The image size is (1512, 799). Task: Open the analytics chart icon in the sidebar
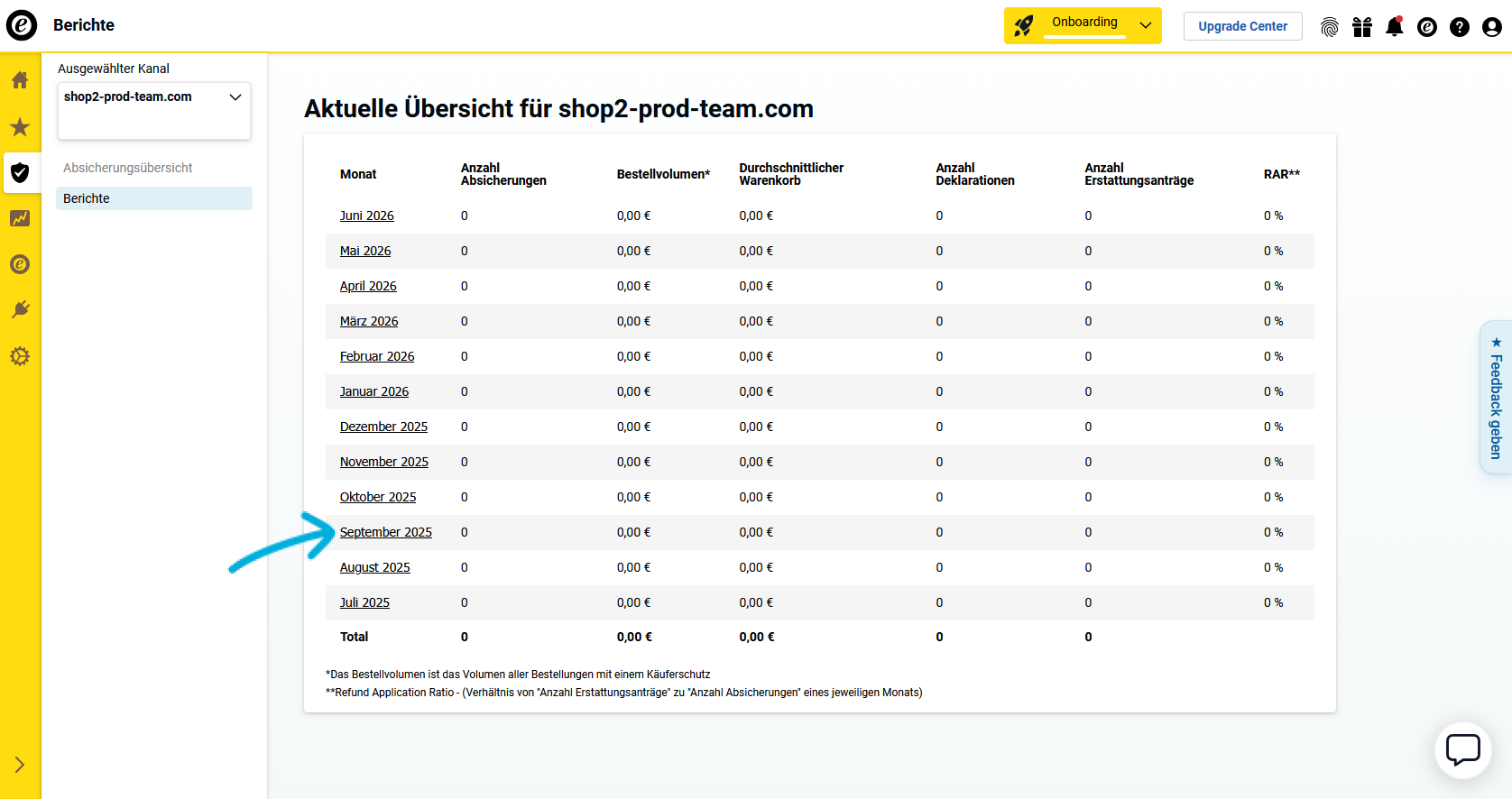[x=20, y=218]
